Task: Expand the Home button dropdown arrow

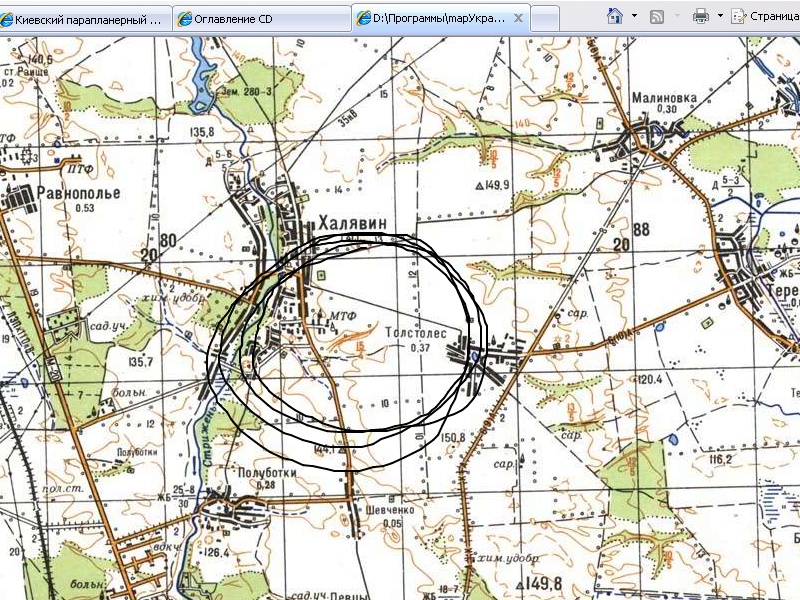Action: coord(633,16)
